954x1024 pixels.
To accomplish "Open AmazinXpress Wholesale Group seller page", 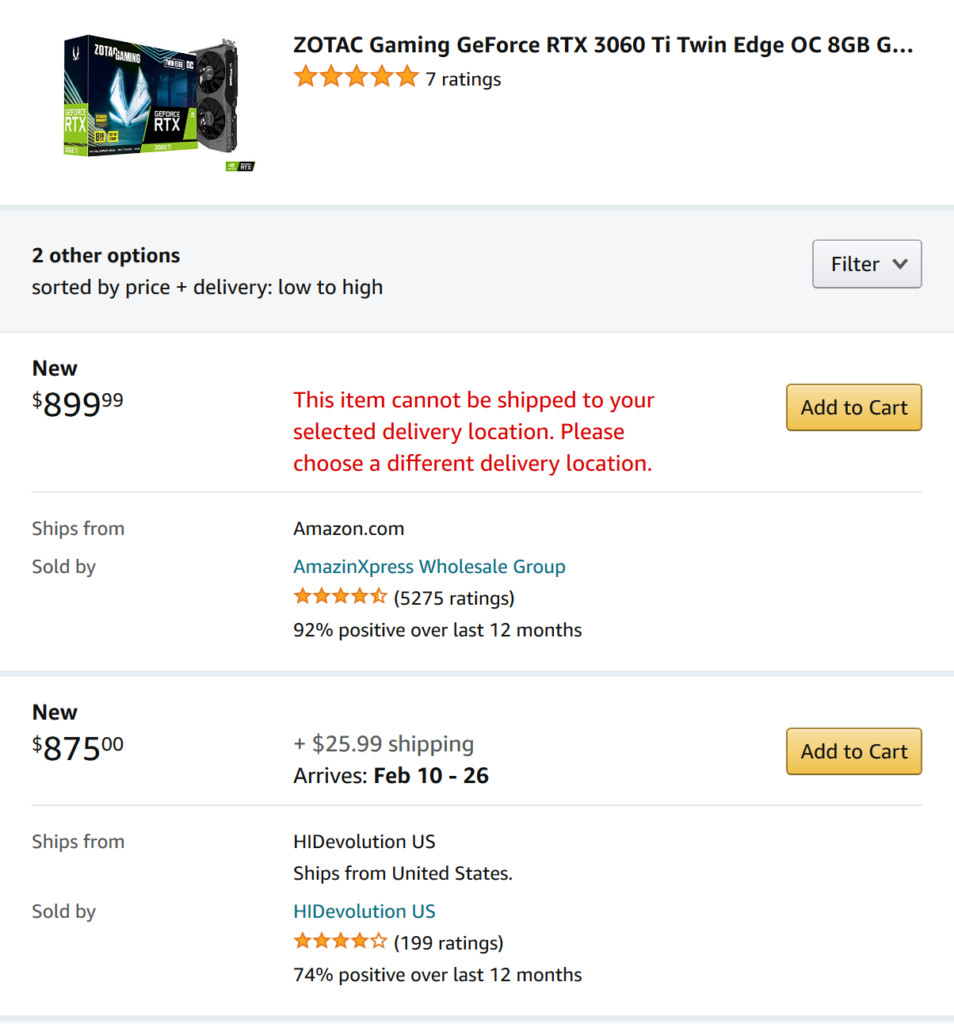I will (x=429, y=567).
